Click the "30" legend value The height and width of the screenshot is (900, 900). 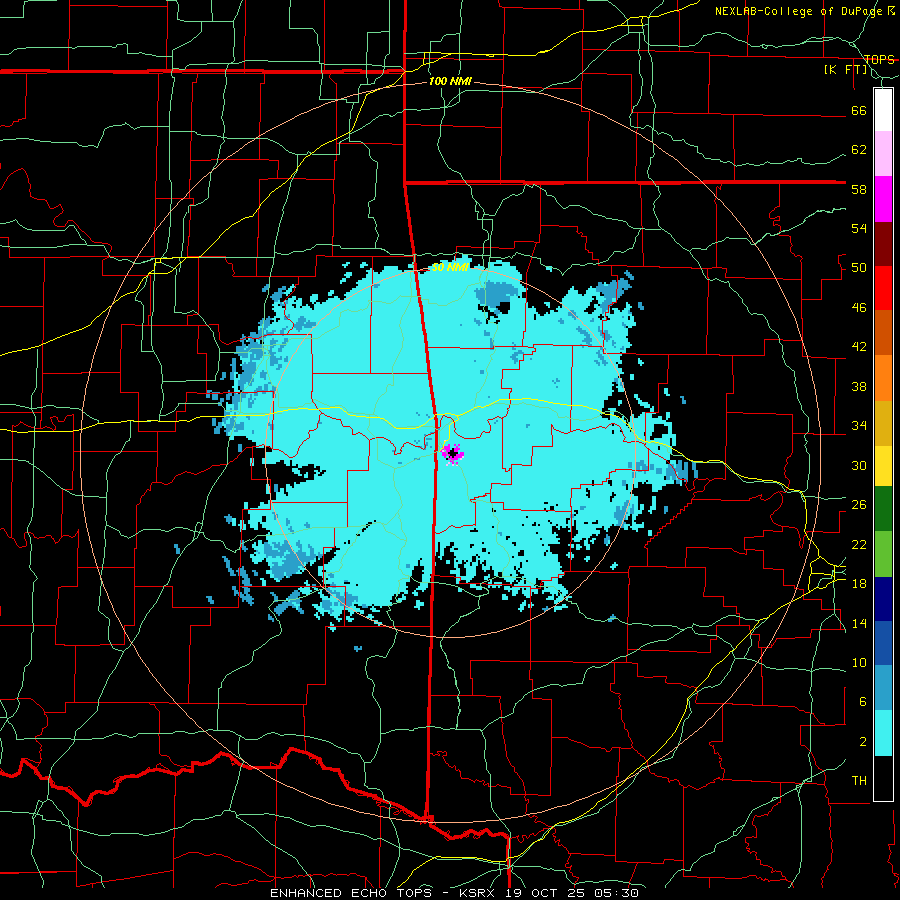pos(859,465)
